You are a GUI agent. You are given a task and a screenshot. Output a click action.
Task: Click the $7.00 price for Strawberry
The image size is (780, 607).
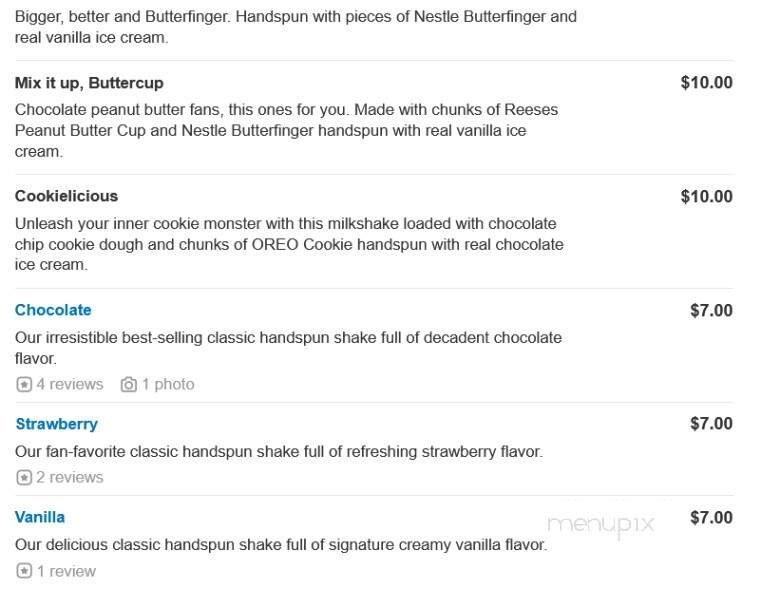(711, 424)
